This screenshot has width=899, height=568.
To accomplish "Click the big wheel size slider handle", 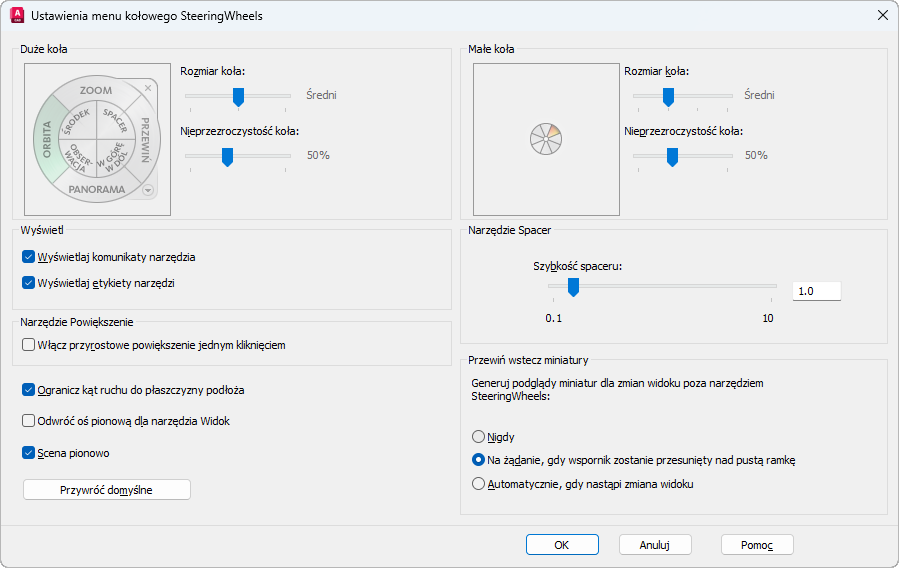I will pos(238,96).
